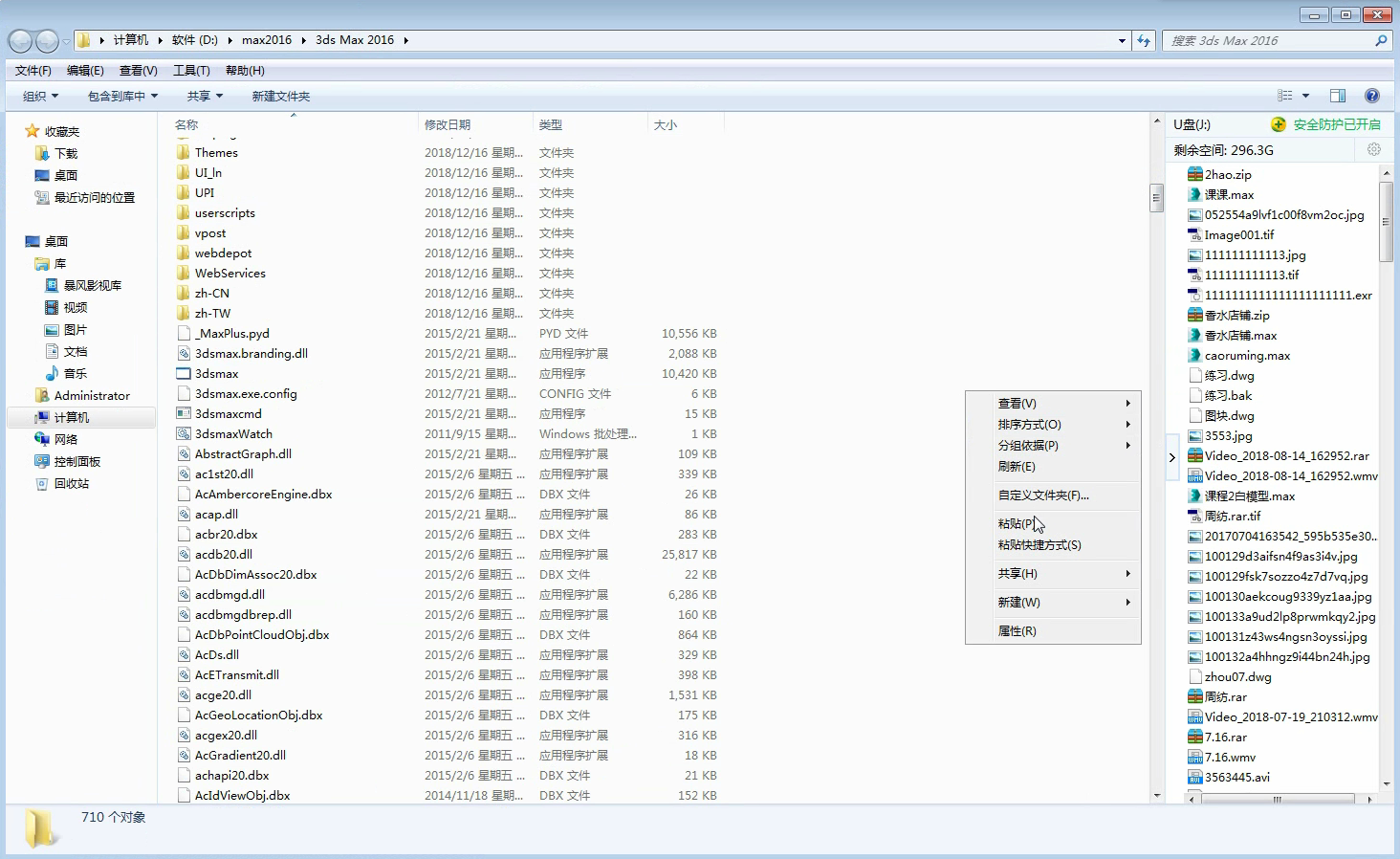Click the file list vertical scrollbar thumb
This screenshot has width=1400, height=859.
1156,198
